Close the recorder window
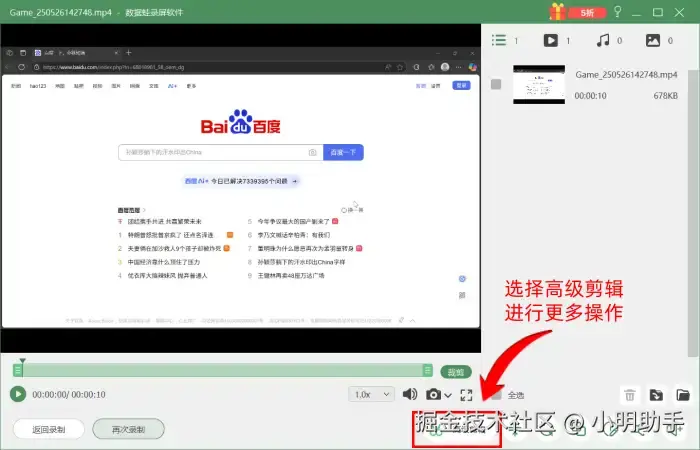 679,12
